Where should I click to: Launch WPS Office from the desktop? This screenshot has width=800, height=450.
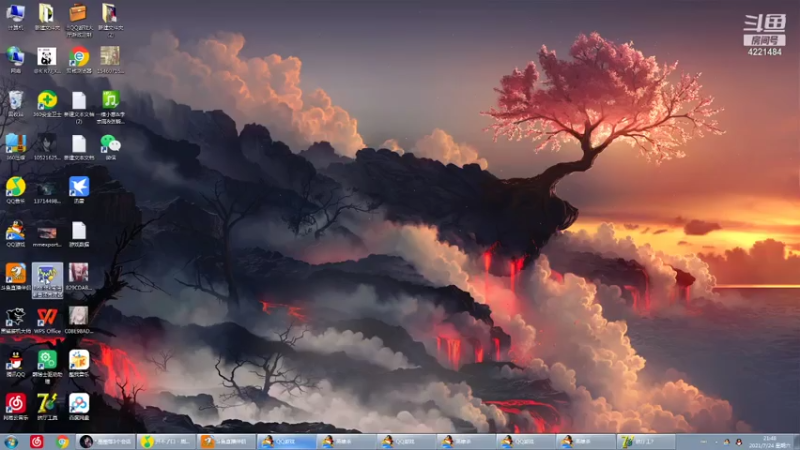click(x=47, y=320)
